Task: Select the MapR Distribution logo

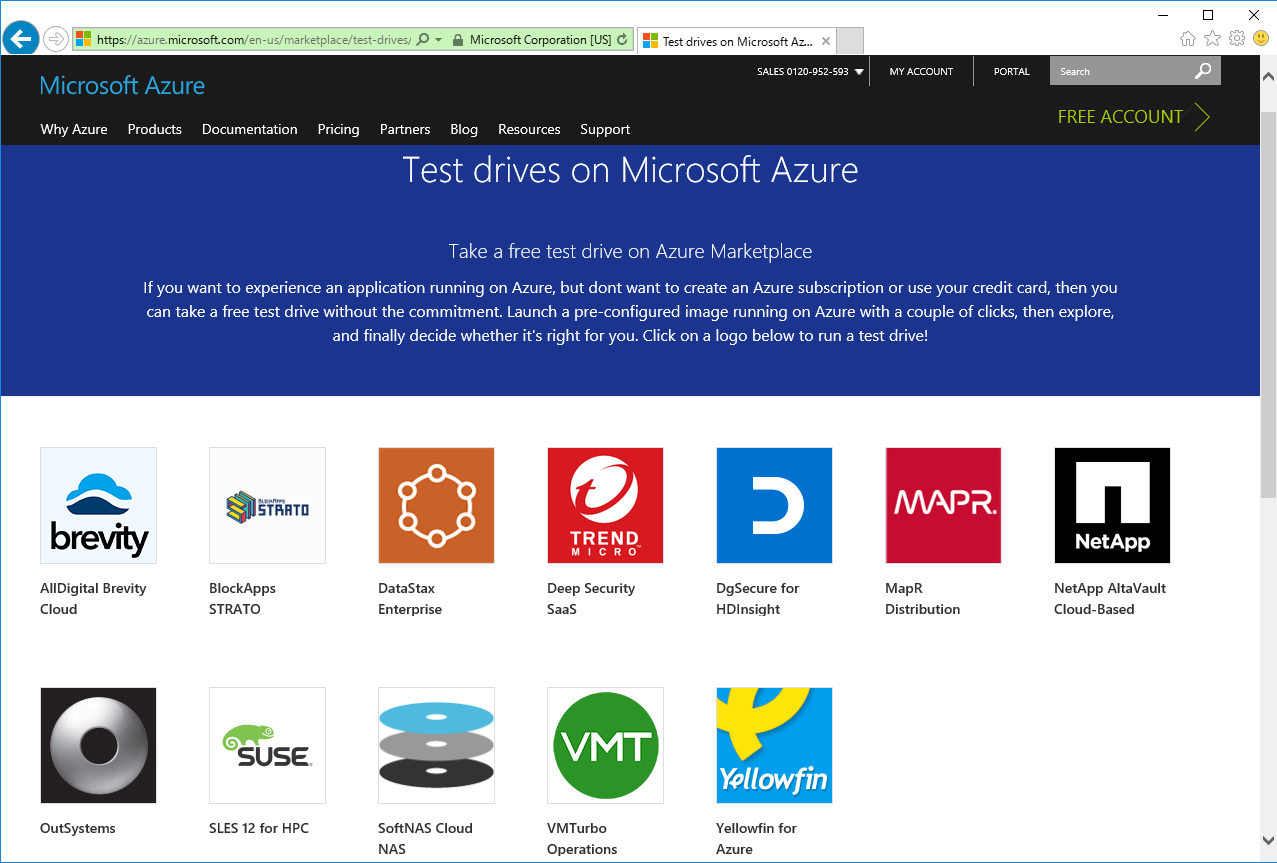Action: coord(942,505)
